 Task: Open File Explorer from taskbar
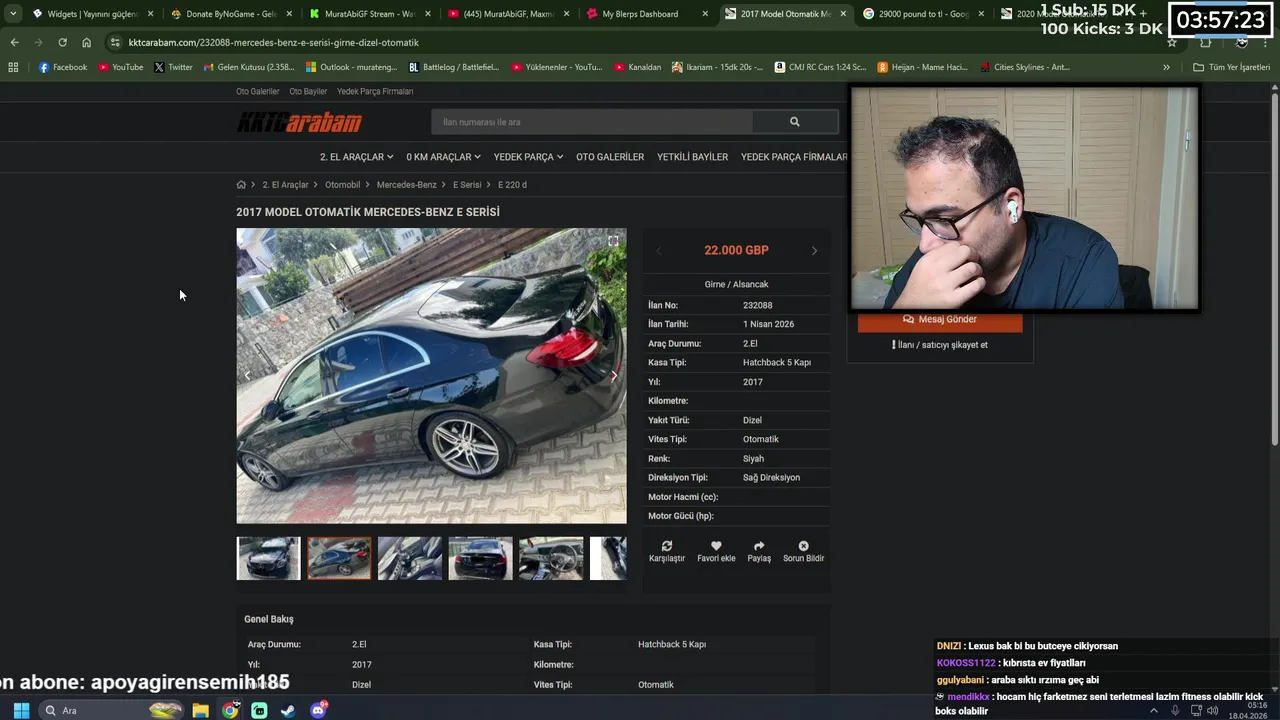point(200,710)
